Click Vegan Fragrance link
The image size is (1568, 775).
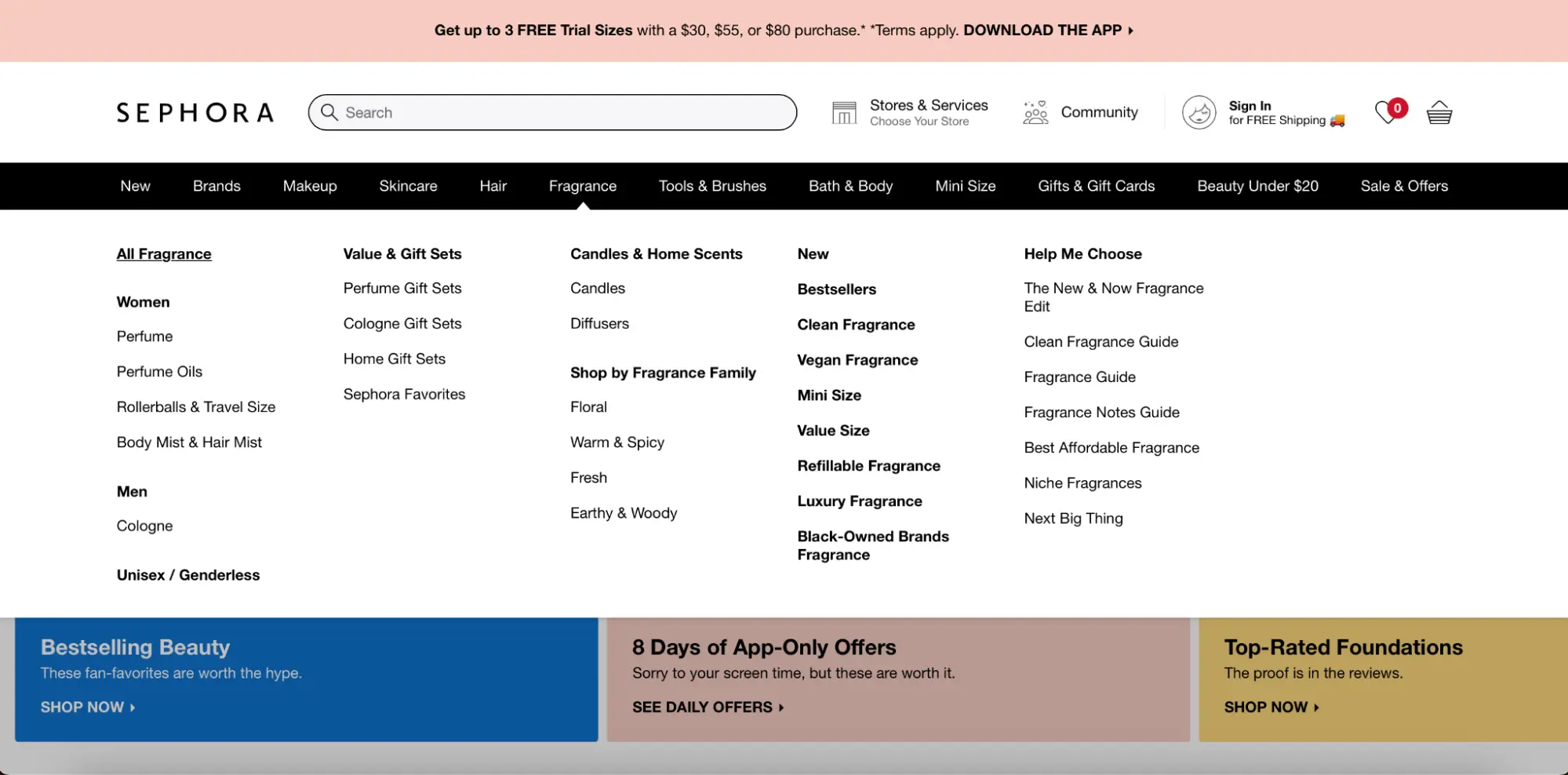[x=857, y=360]
